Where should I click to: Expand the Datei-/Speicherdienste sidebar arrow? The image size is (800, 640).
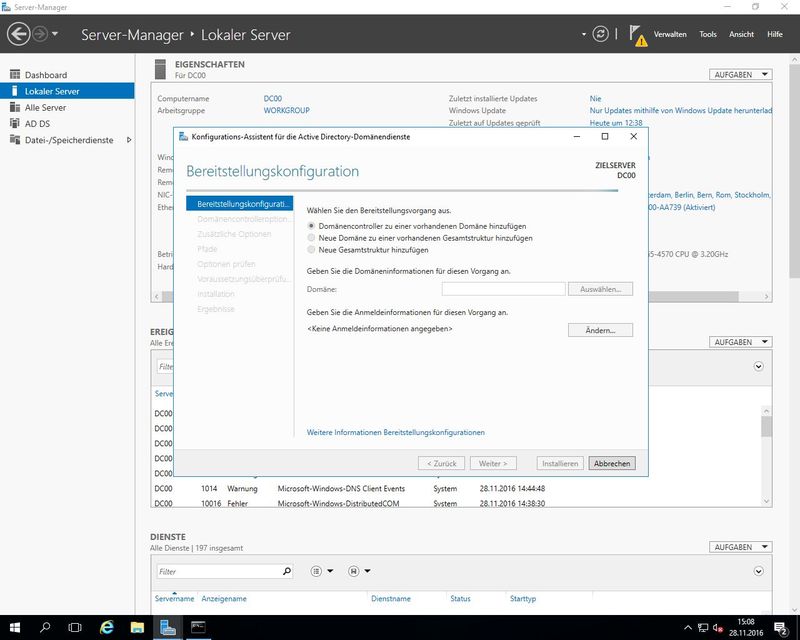point(129,140)
